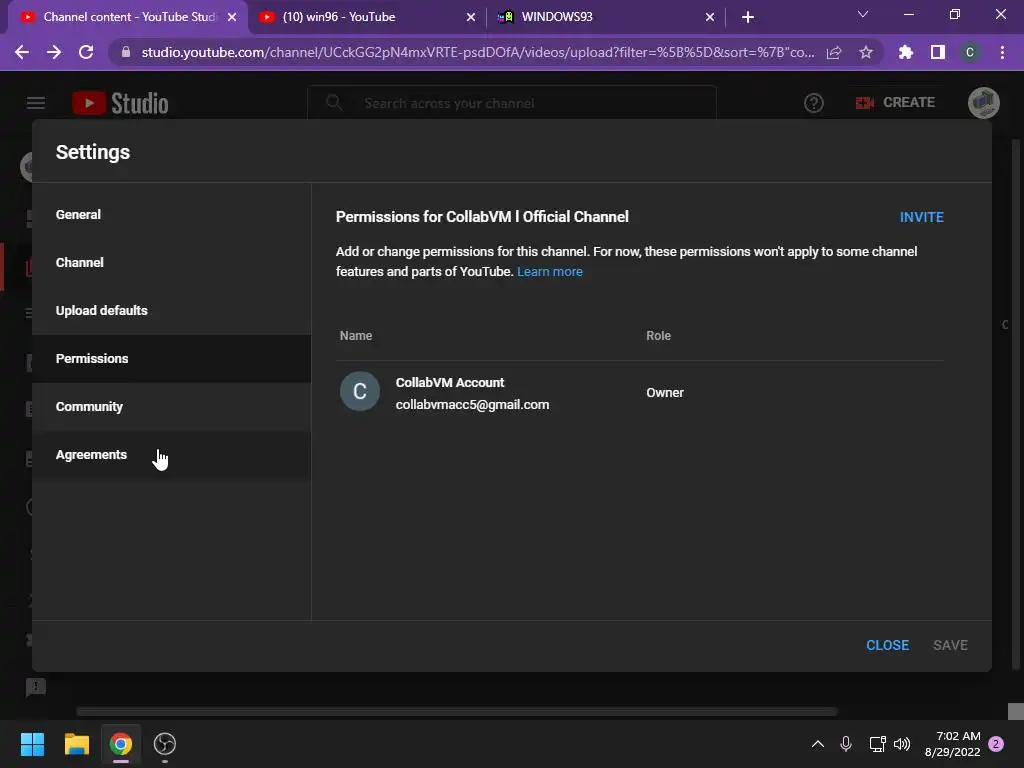Click the Chrome taskbar icon

pyautogui.click(x=121, y=744)
